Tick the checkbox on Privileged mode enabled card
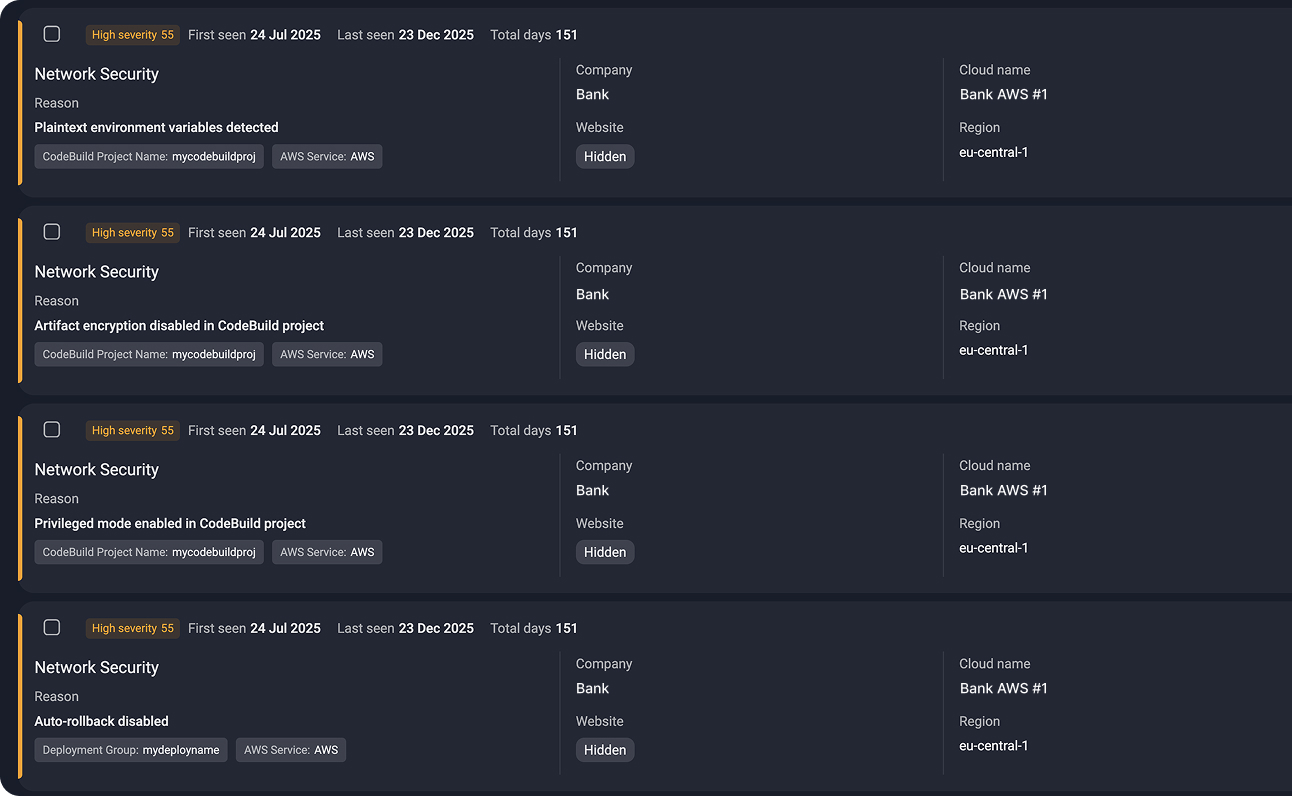The width and height of the screenshot is (1292, 796). click(x=52, y=430)
